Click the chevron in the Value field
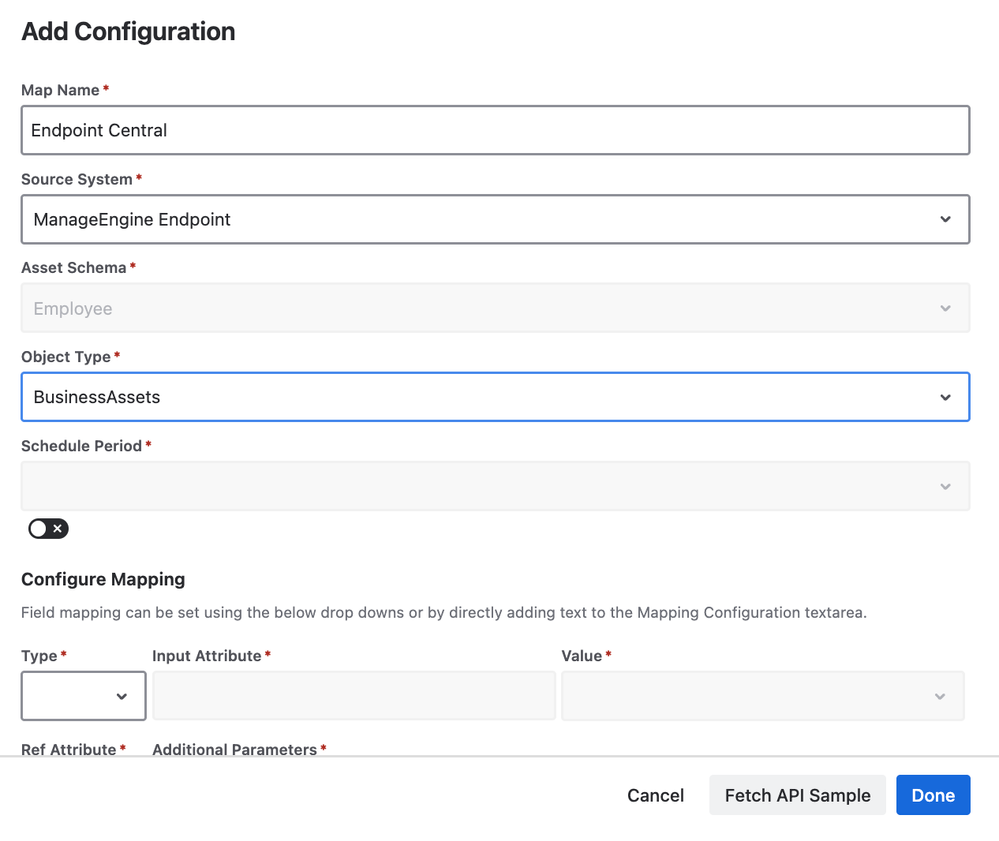The height and width of the screenshot is (841, 999). click(939, 697)
